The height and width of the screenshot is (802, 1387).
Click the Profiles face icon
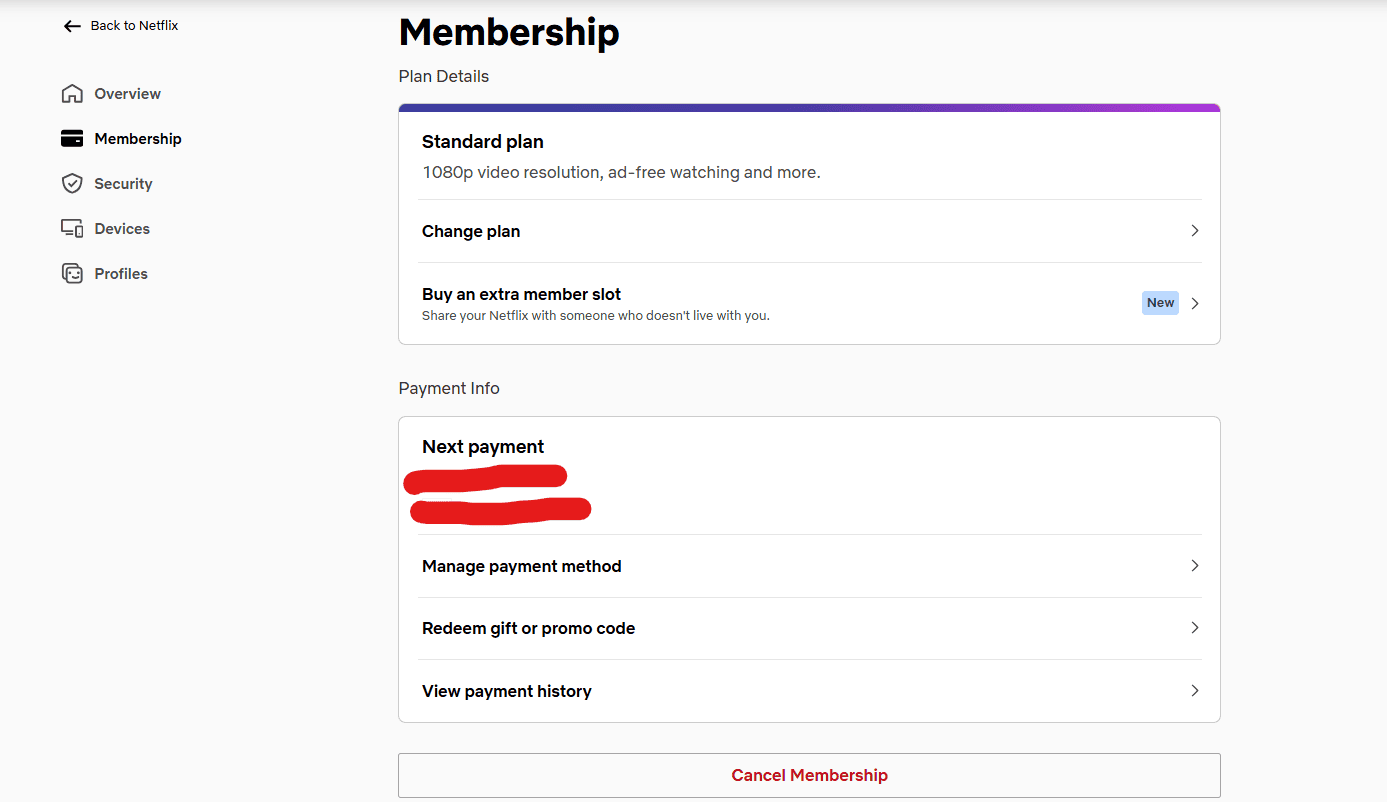pos(72,274)
